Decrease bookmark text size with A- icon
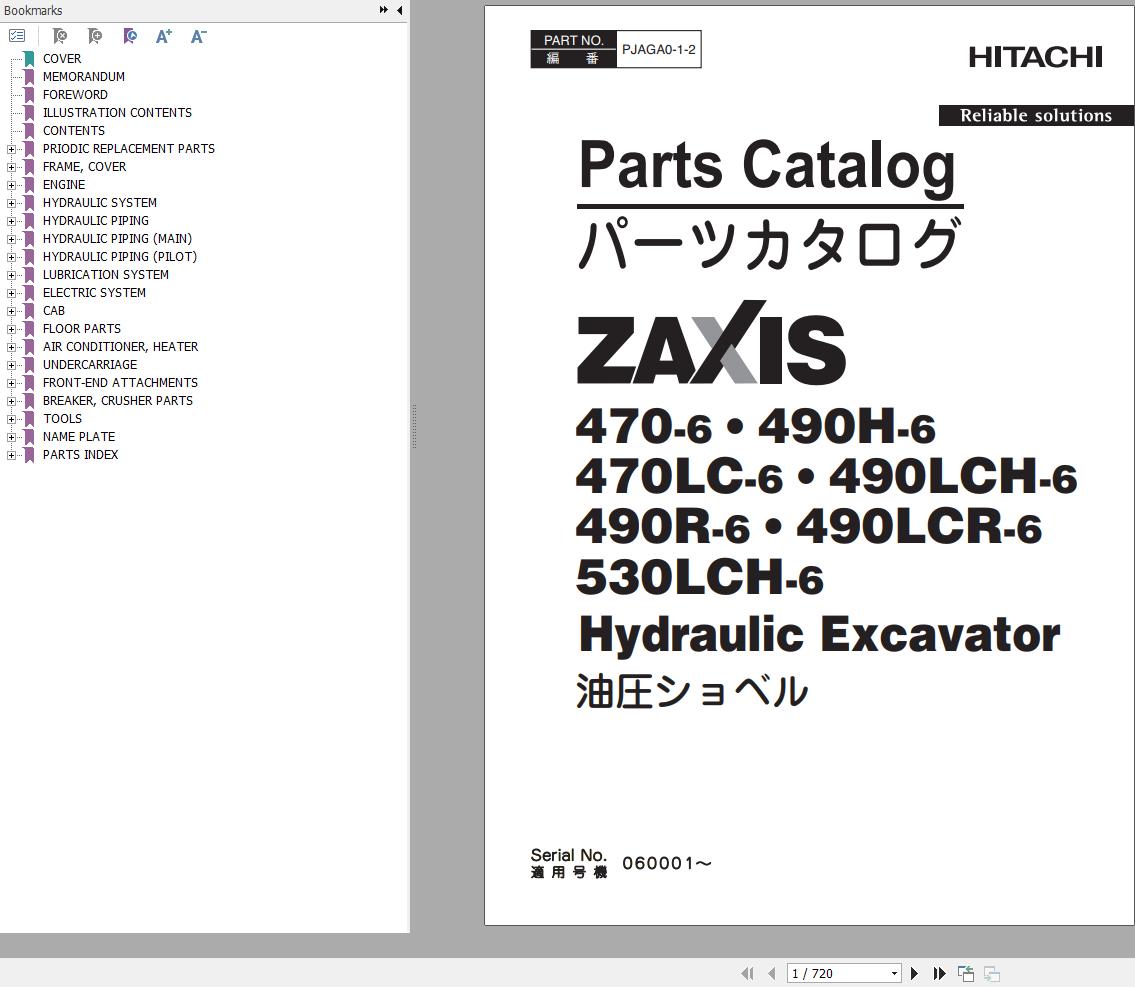Viewport: 1135px width, 987px height. coord(198,35)
